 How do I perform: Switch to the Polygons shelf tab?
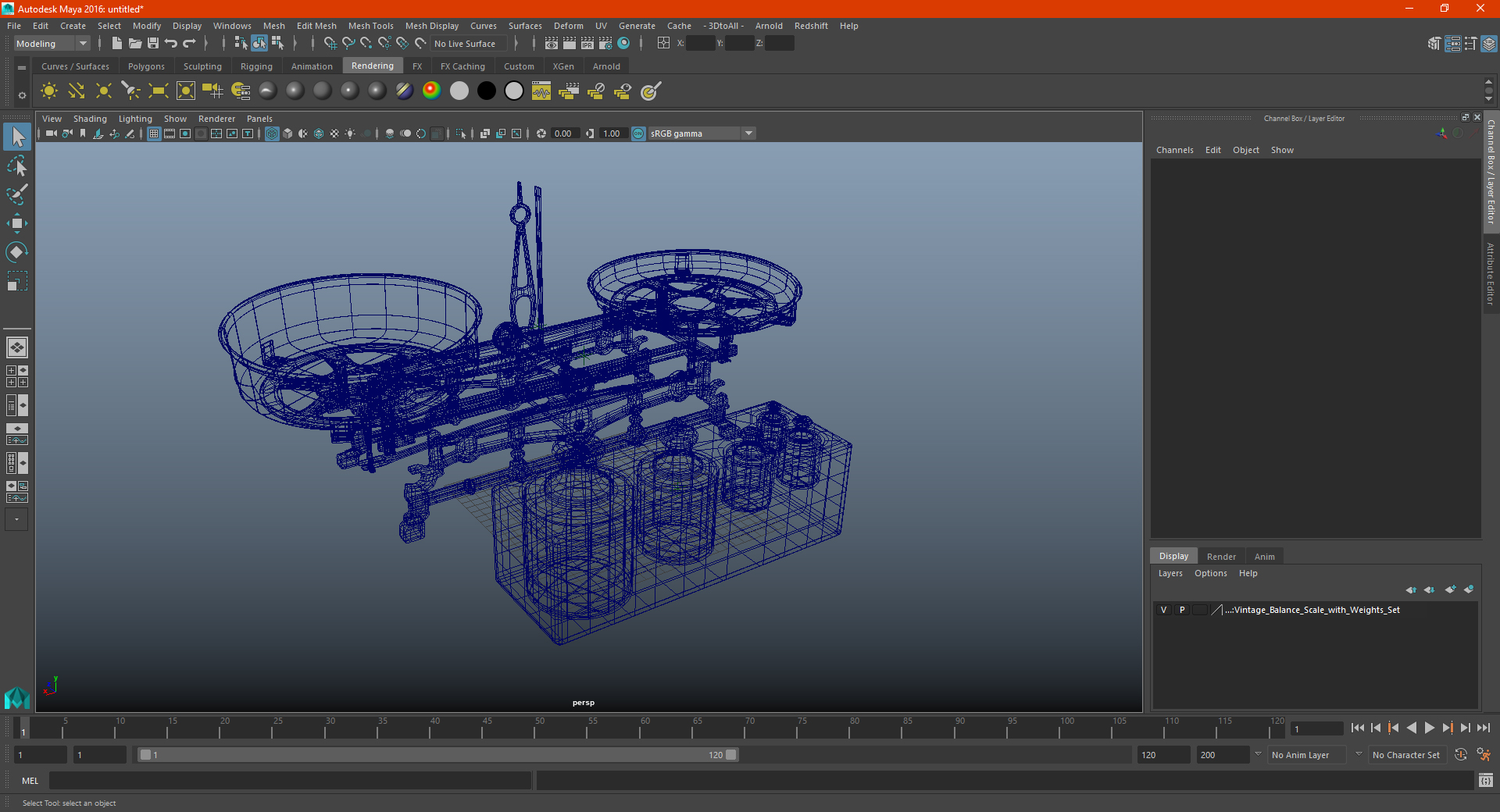[x=146, y=66]
